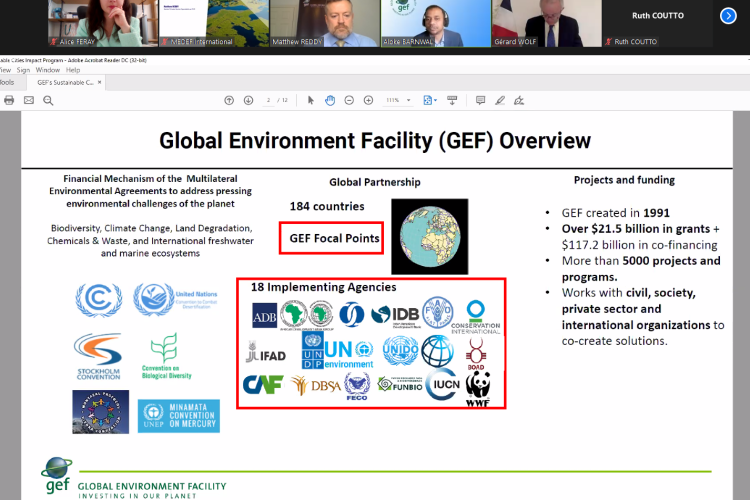Click the Stockholm Convention logo

click(x=99, y=356)
